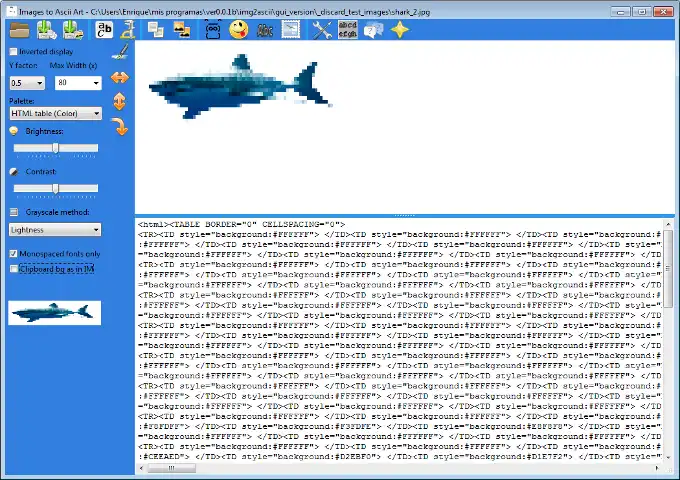Toggle Clipboard bg as in IM checkbox
Screen dimensions: 680x480
13,269
